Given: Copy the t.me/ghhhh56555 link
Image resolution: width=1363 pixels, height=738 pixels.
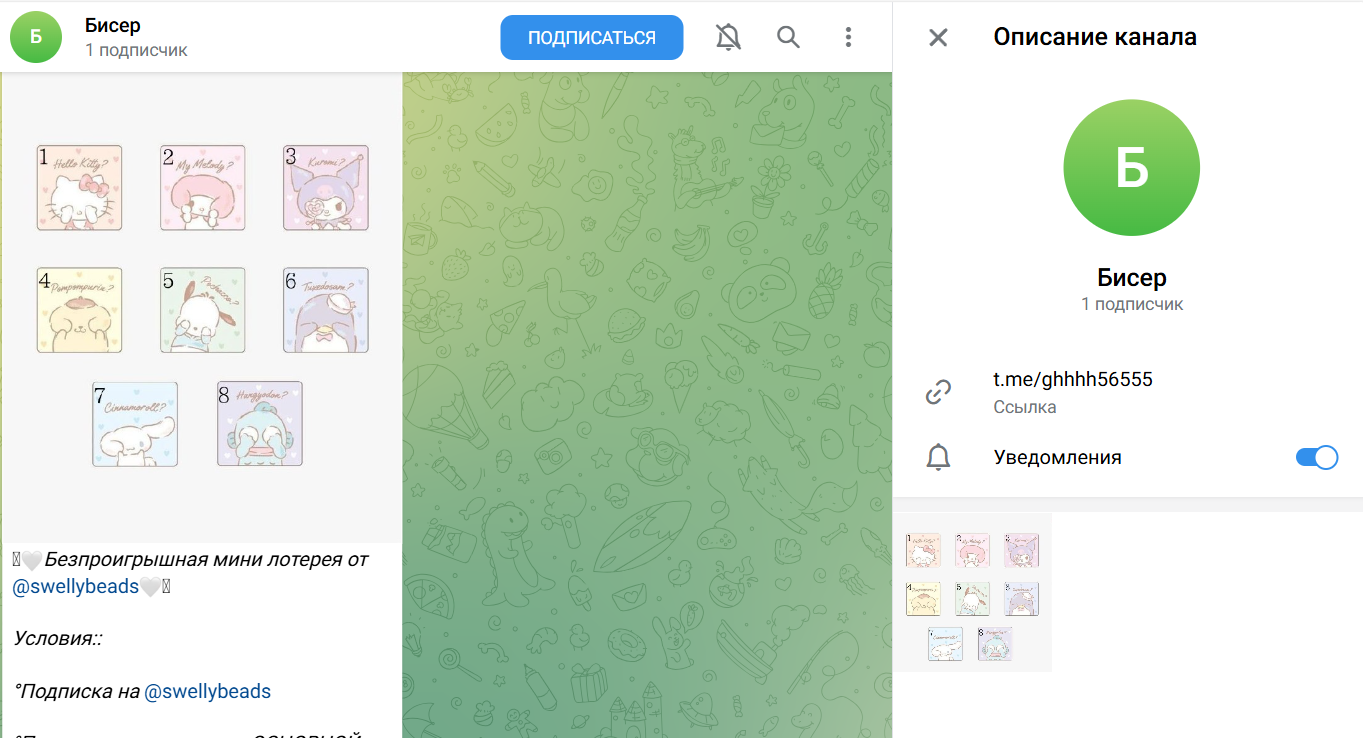Looking at the screenshot, I should [x=1073, y=379].
